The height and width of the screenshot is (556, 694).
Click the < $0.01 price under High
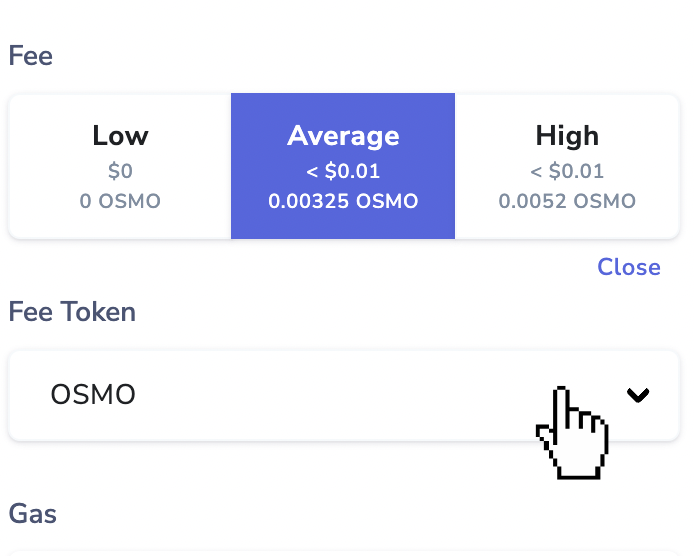click(567, 171)
